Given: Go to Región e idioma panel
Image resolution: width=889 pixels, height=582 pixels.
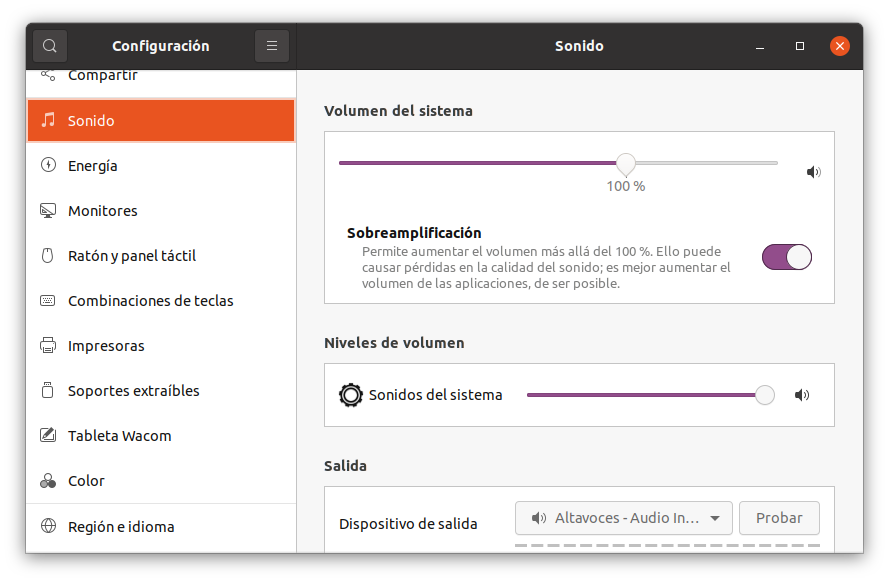Looking at the screenshot, I should click(121, 526).
